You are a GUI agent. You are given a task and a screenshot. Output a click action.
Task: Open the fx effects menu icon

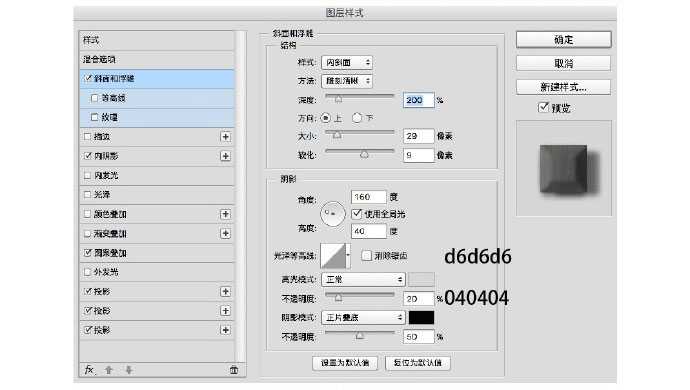(x=89, y=370)
